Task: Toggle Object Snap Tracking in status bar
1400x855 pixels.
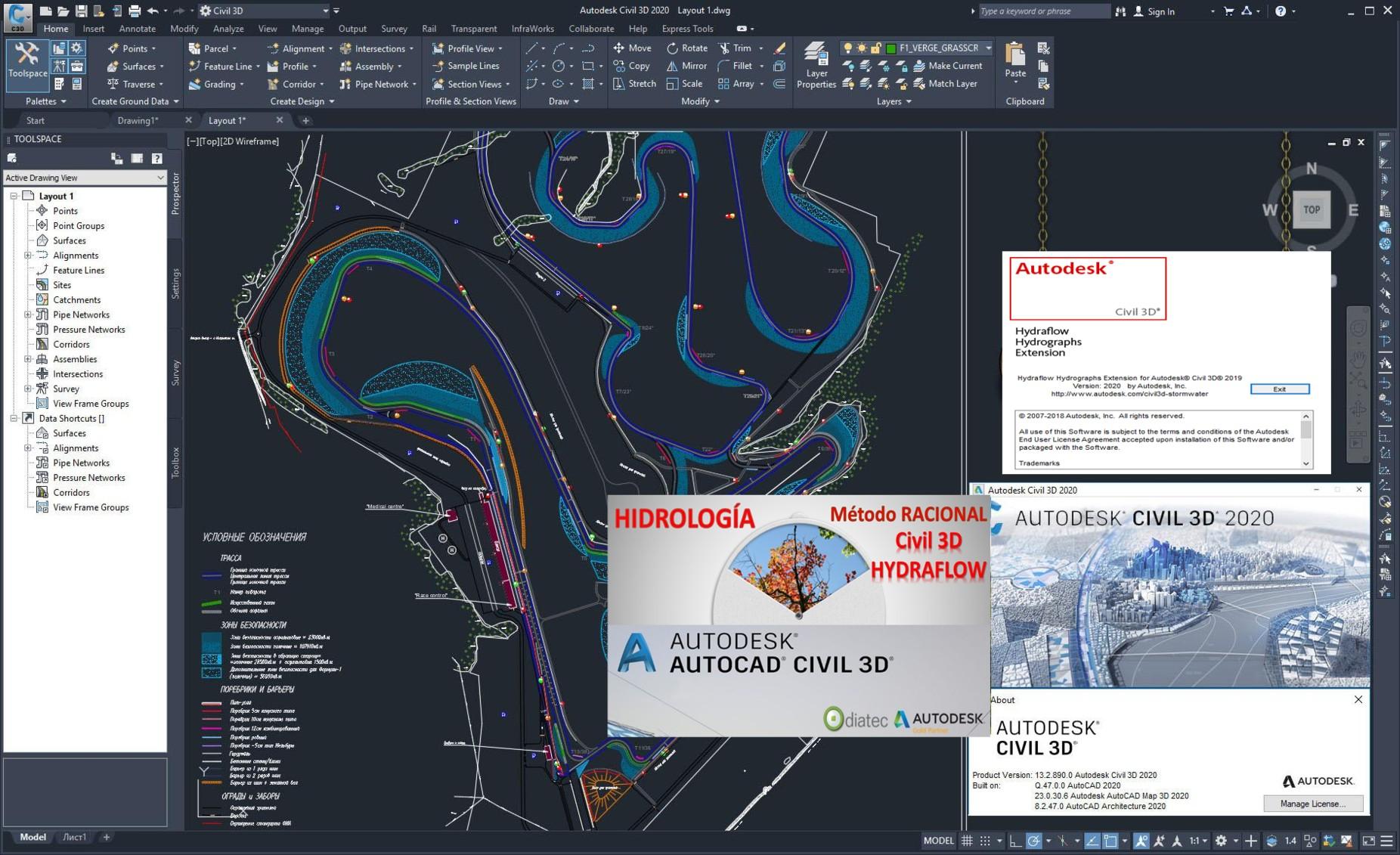Action: pos(1092,841)
